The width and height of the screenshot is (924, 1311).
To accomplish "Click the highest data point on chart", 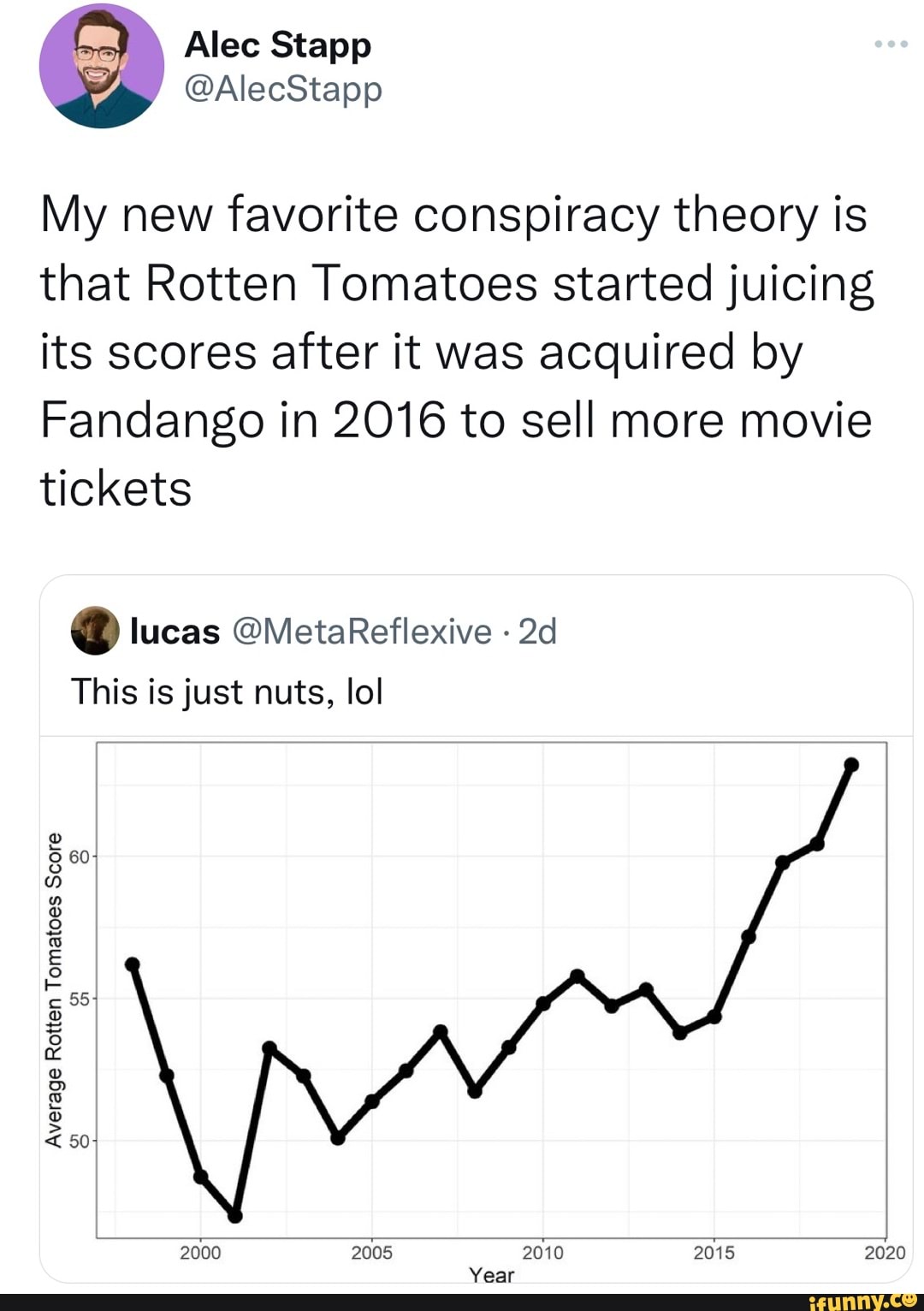I will [851, 764].
